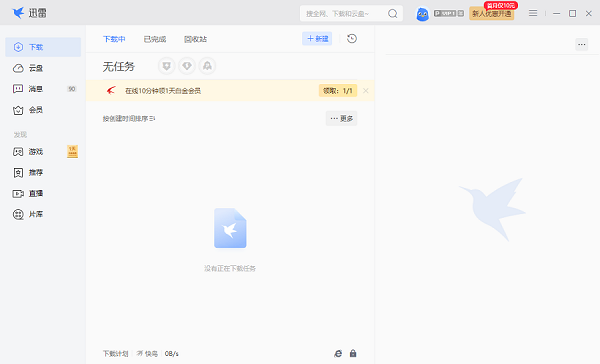The image size is (600, 364).
Task: Click the red bird icon in promo banner
Action: (111, 91)
